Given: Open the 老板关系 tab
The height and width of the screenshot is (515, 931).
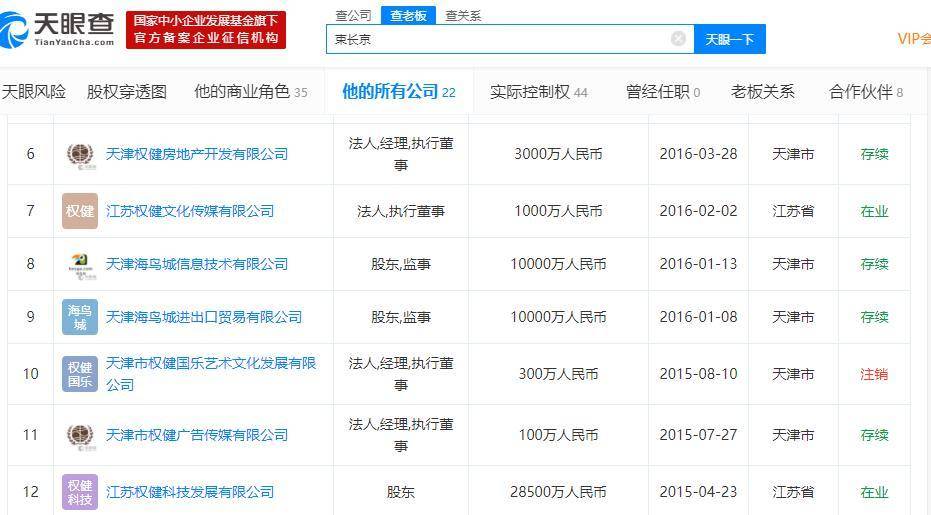Looking at the screenshot, I should tap(762, 91).
